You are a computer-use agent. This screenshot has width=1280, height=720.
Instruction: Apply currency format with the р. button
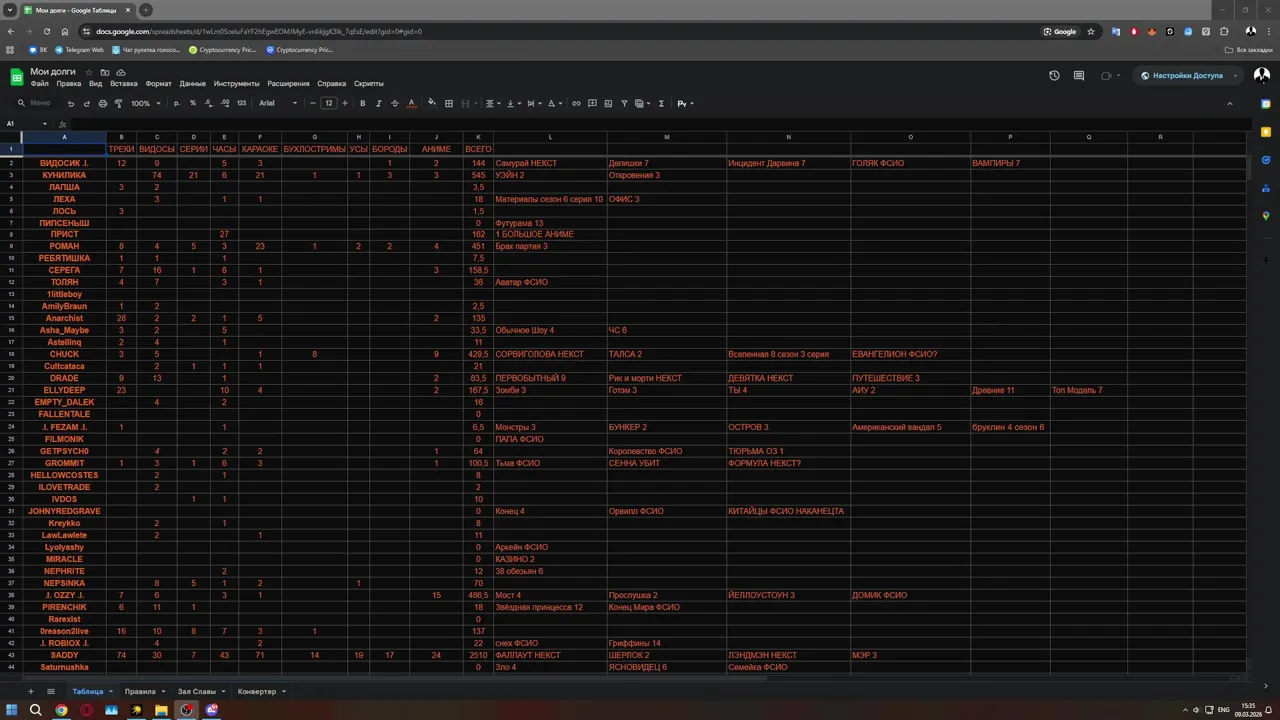[177, 103]
